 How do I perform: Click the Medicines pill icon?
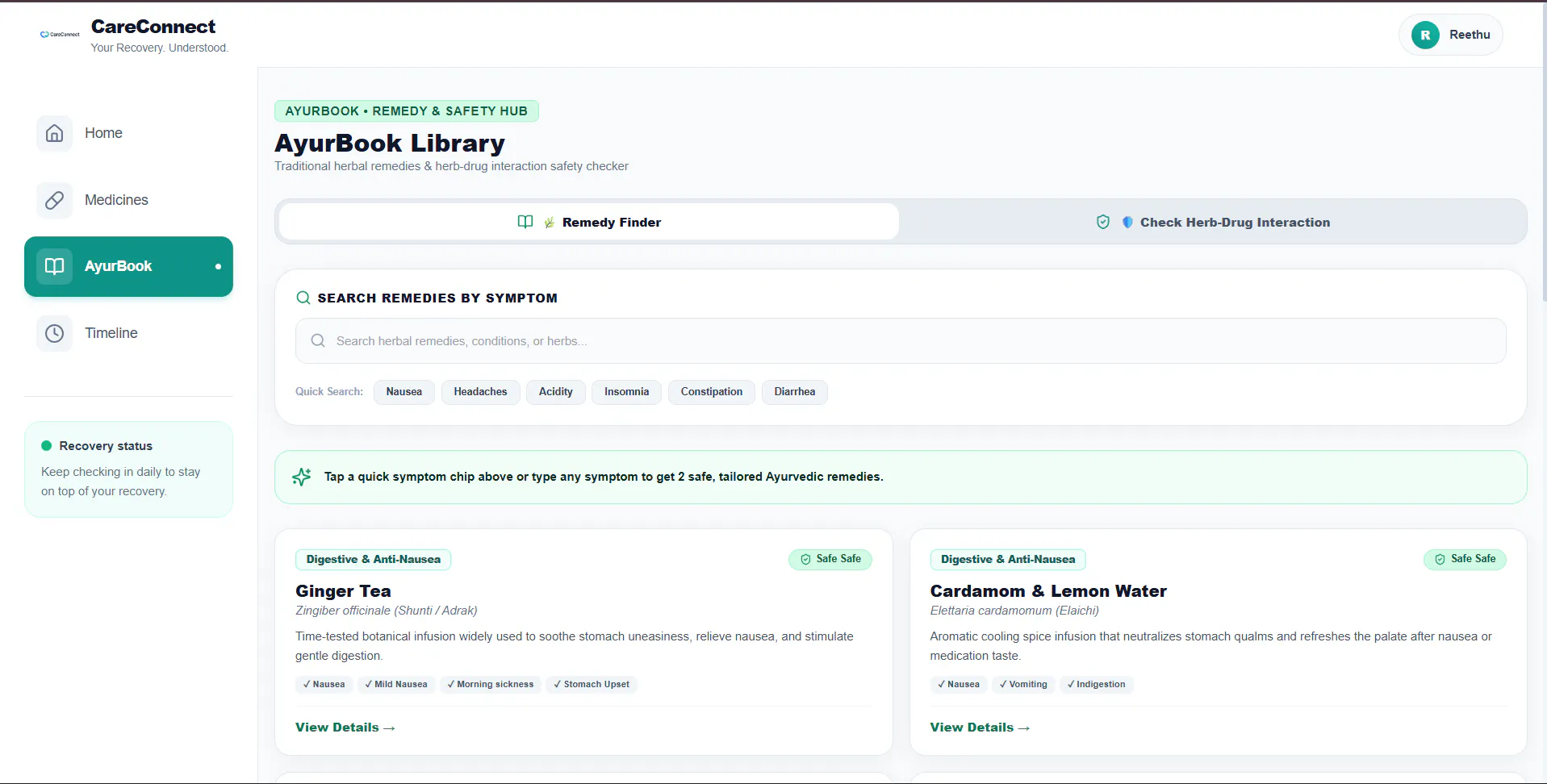pos(54,200)
